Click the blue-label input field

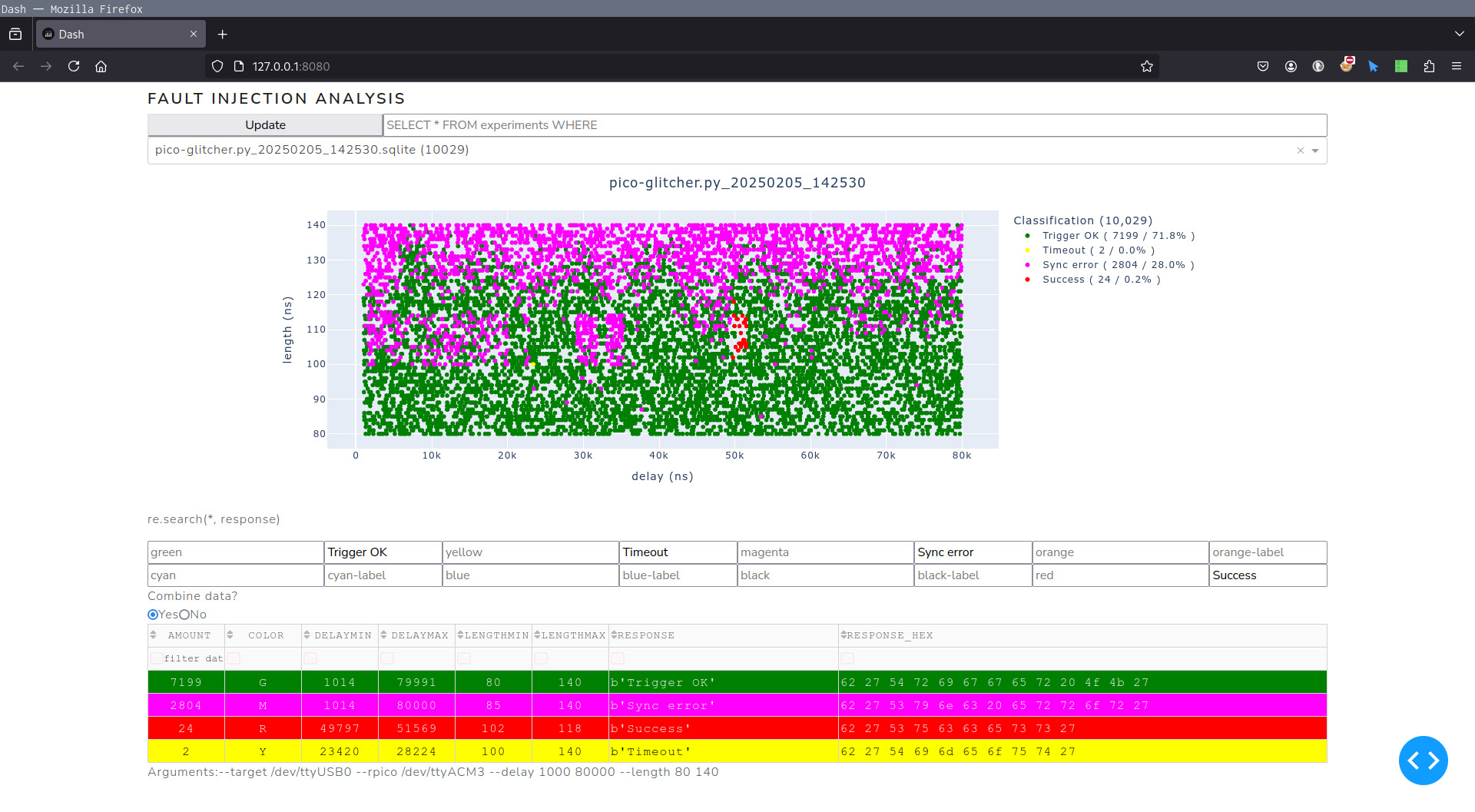click(678, 575)
